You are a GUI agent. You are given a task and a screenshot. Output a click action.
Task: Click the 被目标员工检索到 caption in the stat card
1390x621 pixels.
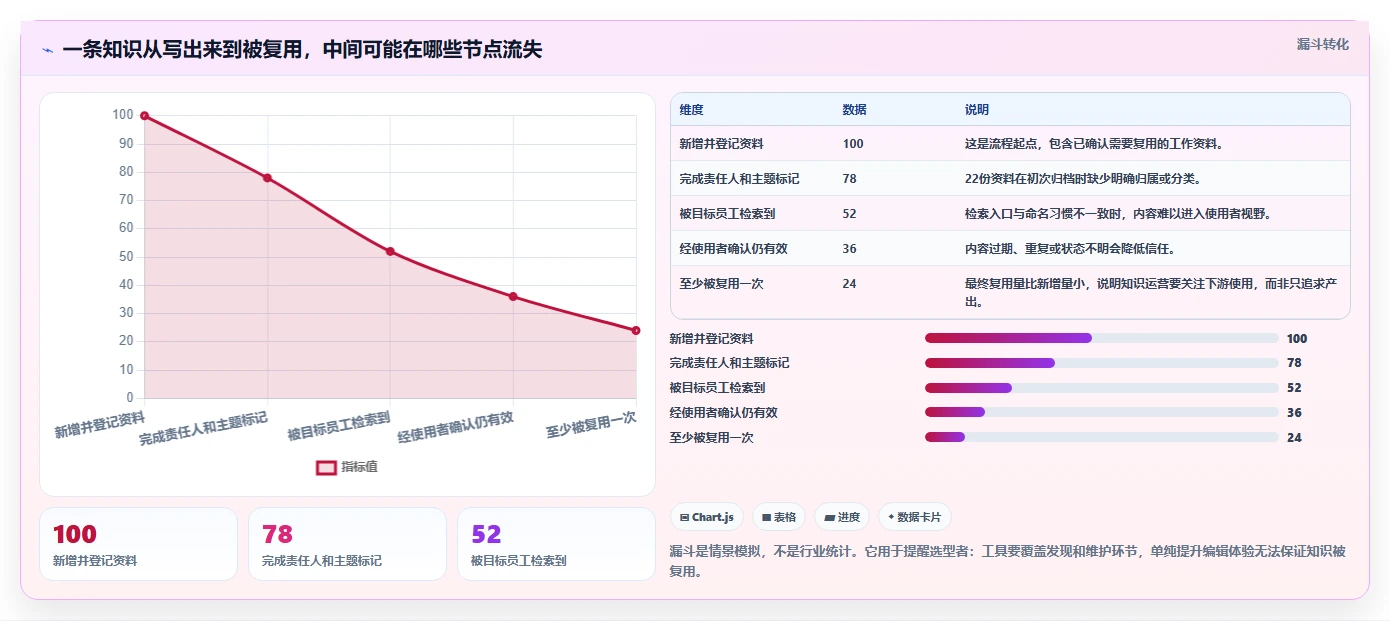[x=519, y=561]
